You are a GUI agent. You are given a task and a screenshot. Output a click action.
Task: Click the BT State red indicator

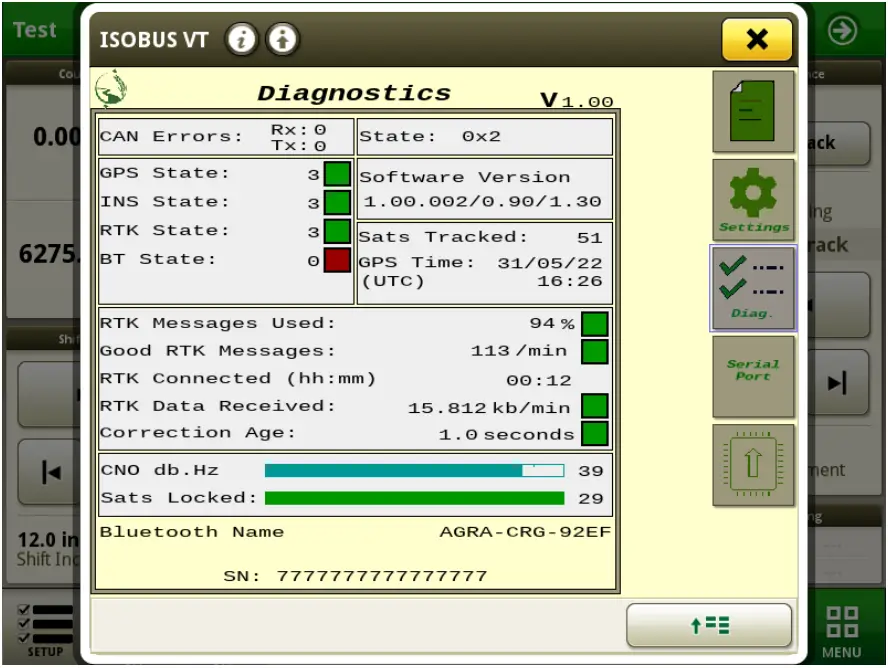(x=337, y=260)
